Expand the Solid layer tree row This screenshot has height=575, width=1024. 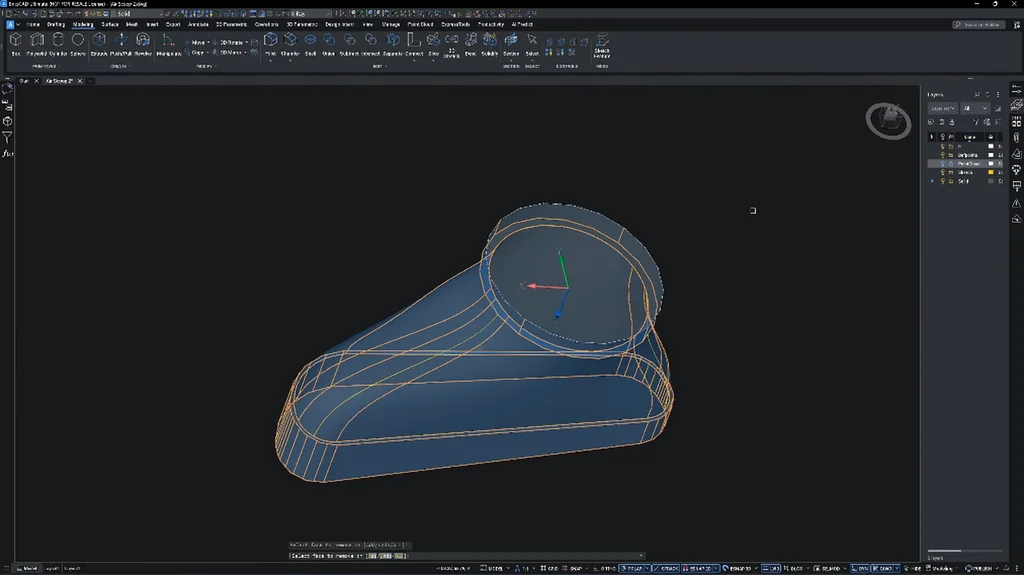[932, 181]
